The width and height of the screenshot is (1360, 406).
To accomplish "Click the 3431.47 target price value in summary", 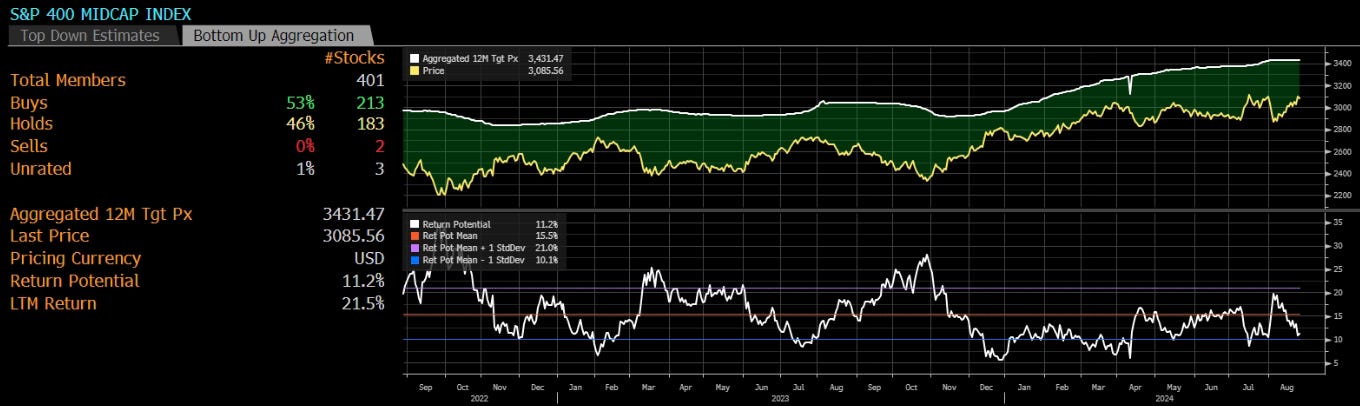I will click(354, 214).
